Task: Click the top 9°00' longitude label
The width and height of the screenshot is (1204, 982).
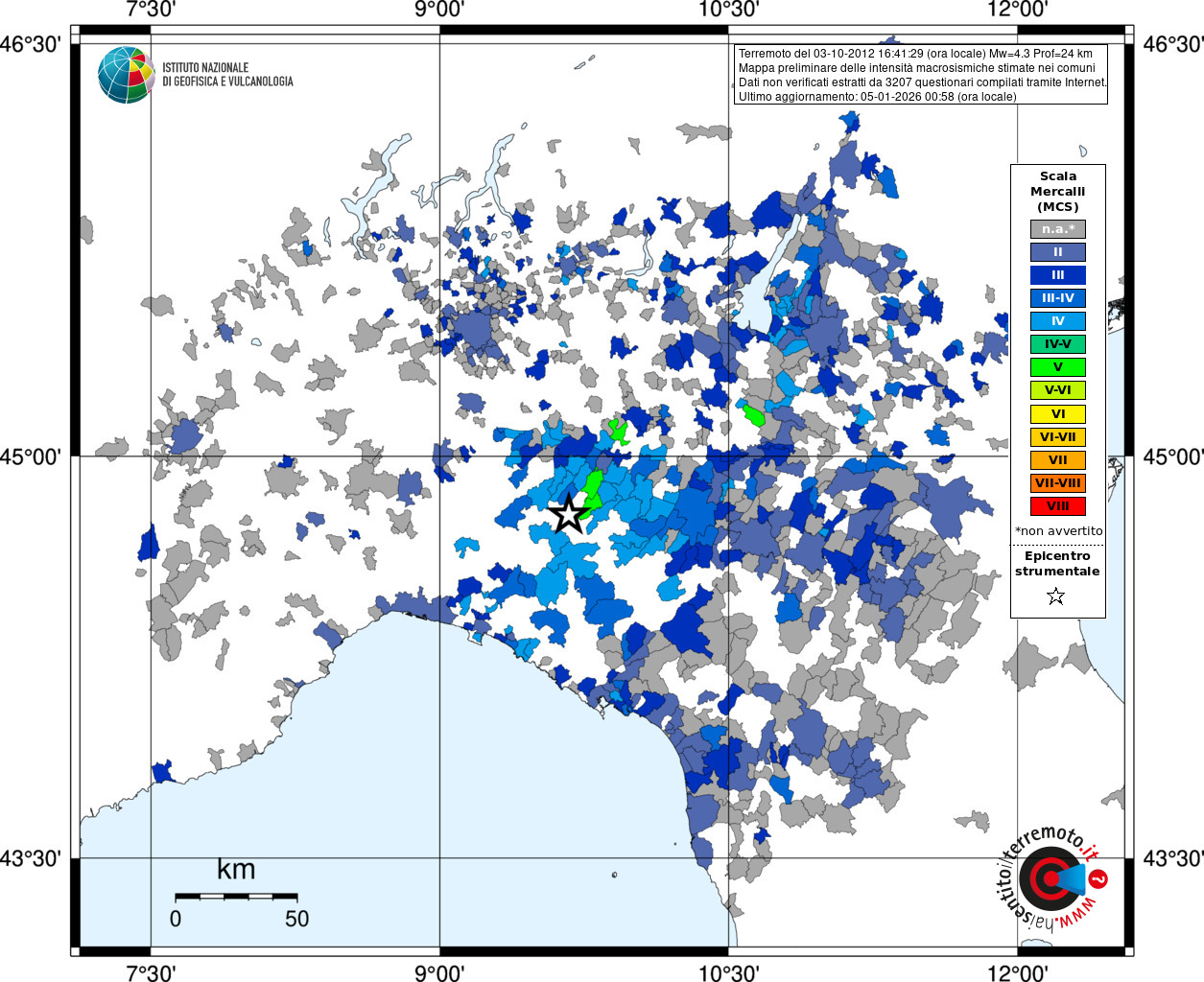Action: (439, 10)
